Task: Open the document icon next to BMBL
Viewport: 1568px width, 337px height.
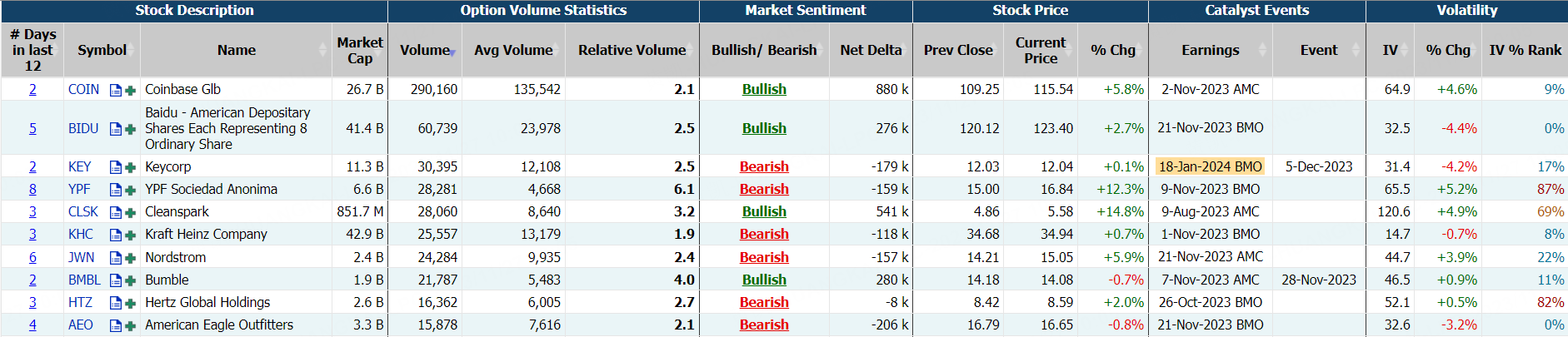Action: pyautogui.click(x=116, y=281)
